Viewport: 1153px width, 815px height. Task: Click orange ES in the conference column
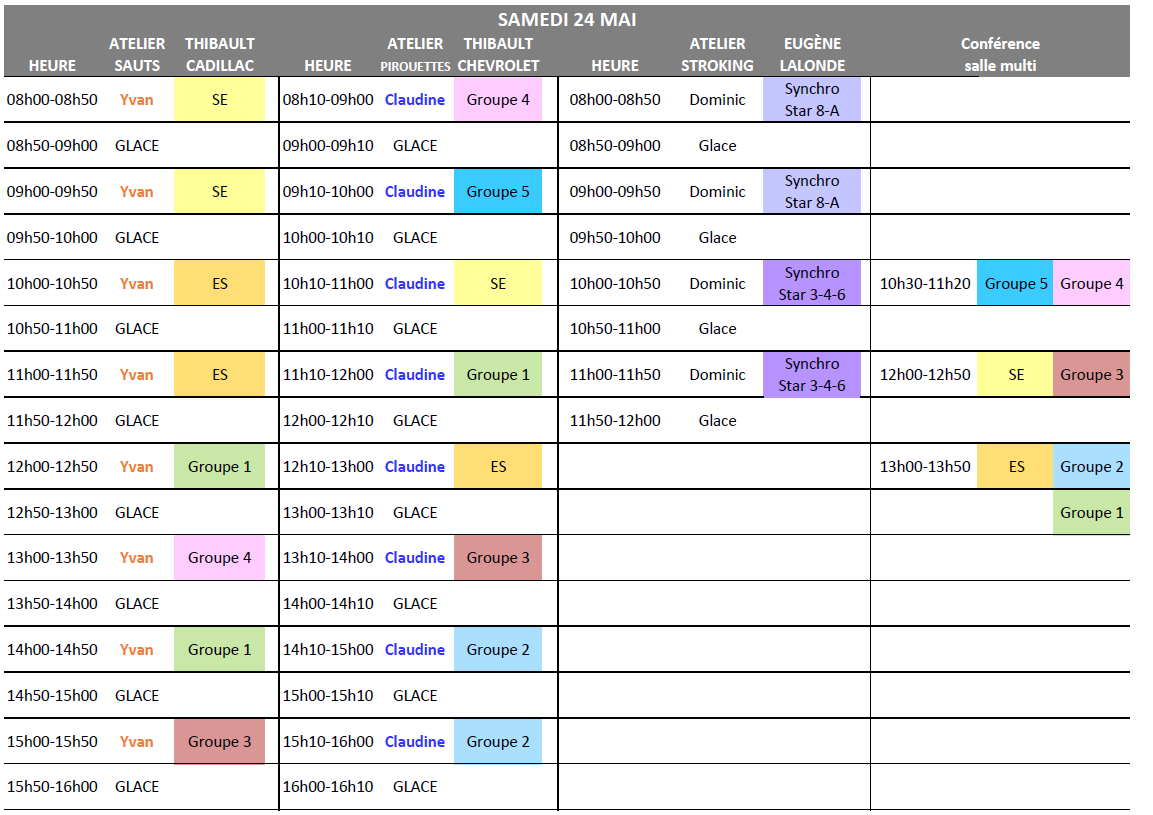(x=1015, y=467)
